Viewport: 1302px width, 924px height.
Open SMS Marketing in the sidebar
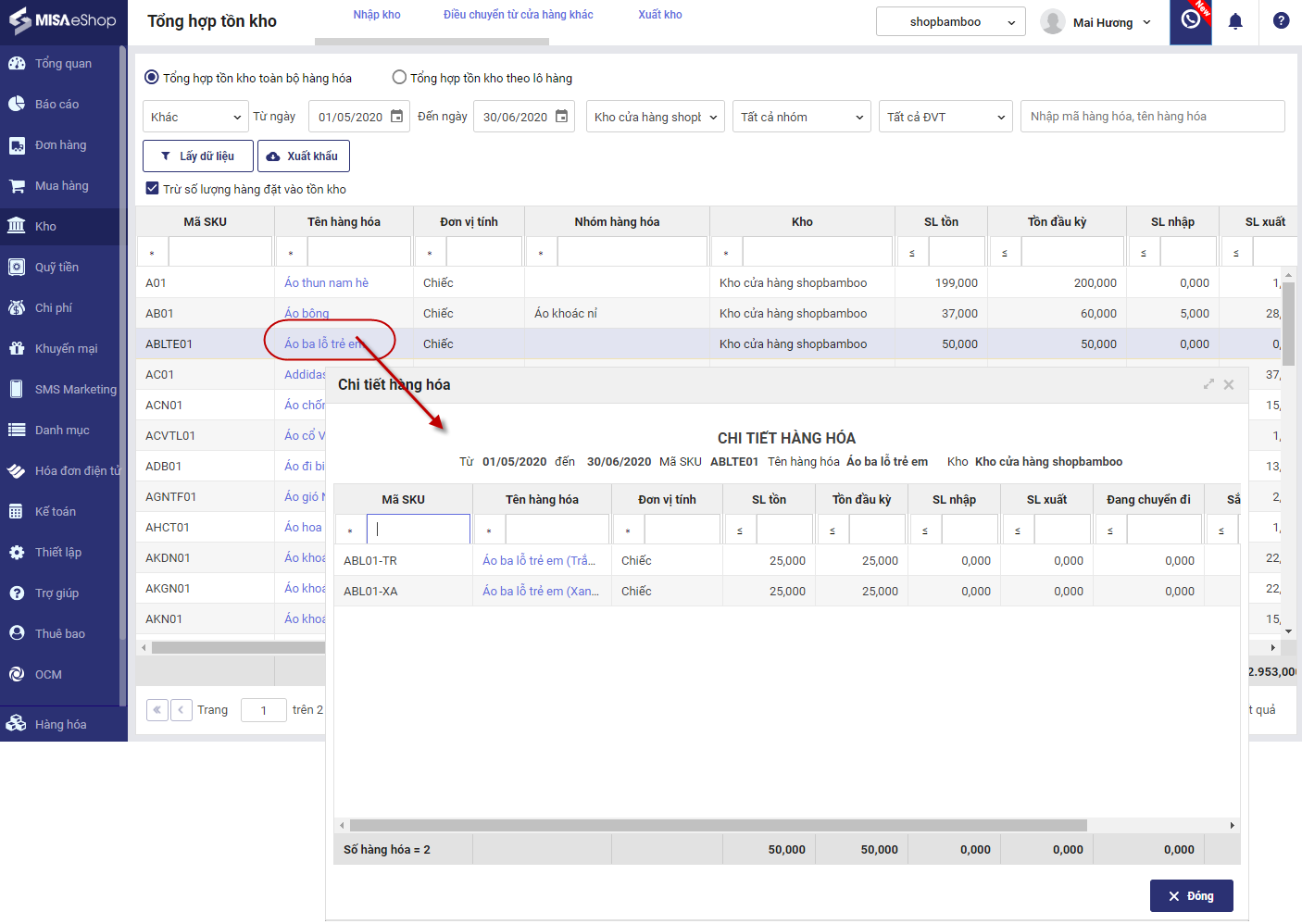coord(75,390)
